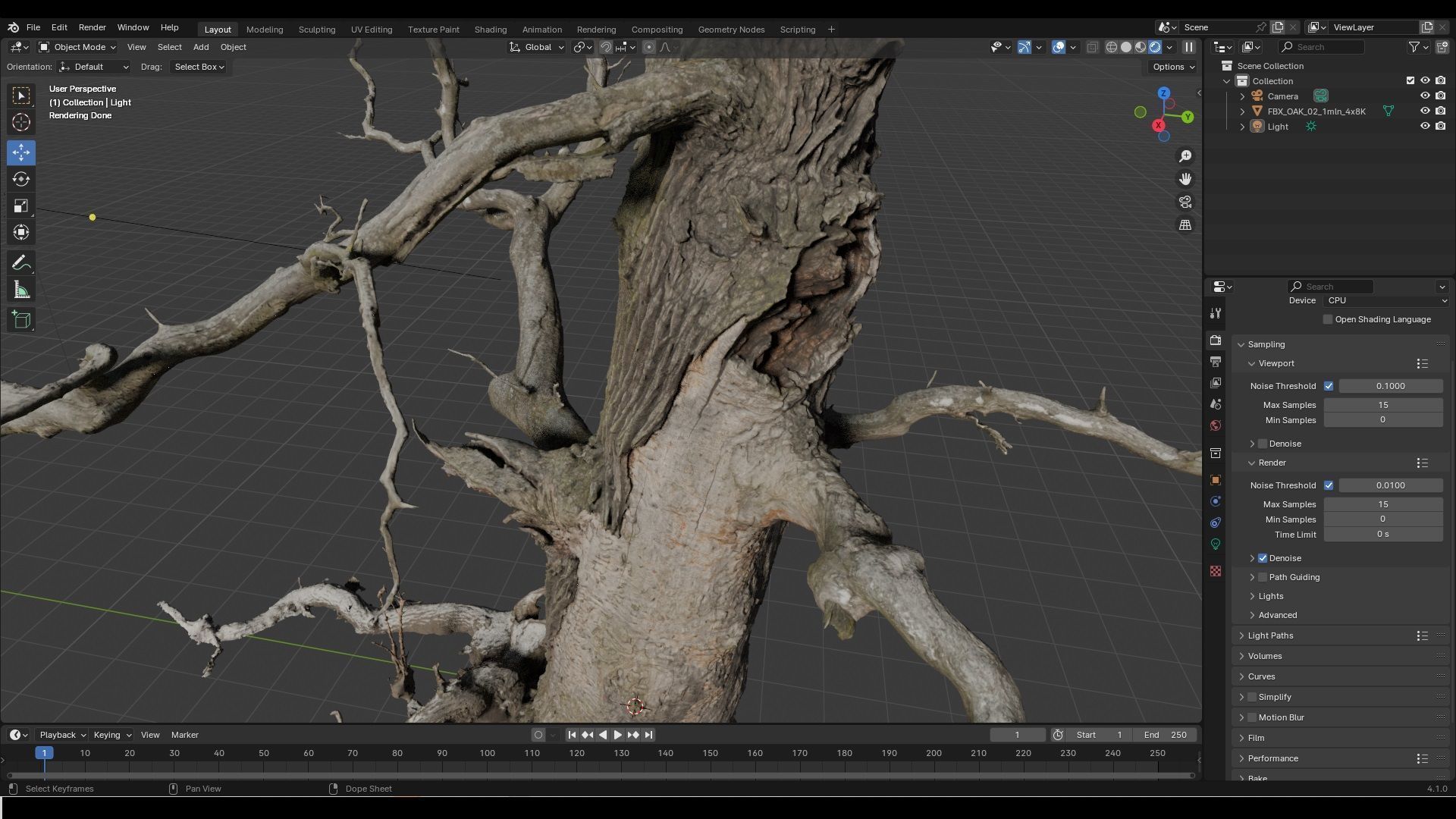Open Playback popover in timeline
The image size is (1456, 819).
[x=61, y=735]
